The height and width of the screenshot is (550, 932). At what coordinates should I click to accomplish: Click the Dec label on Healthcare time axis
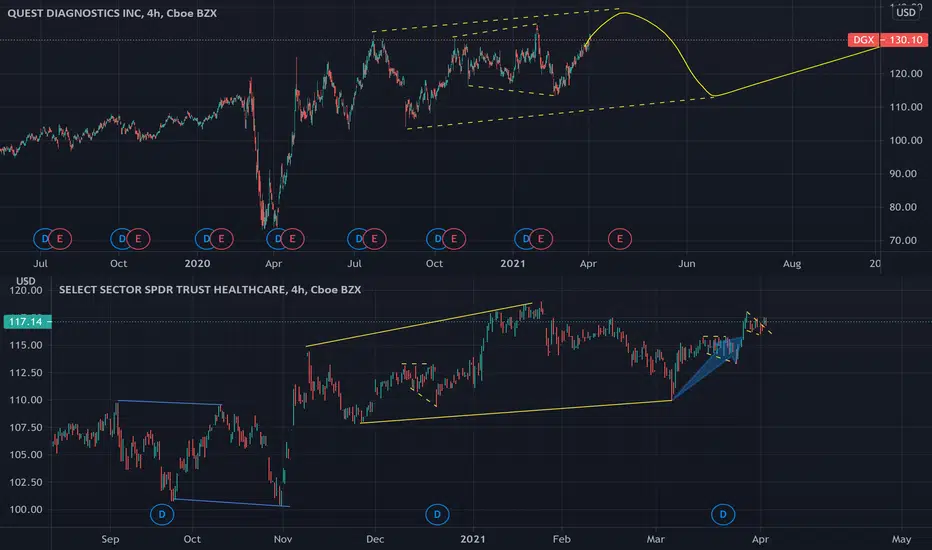point(375,539)
